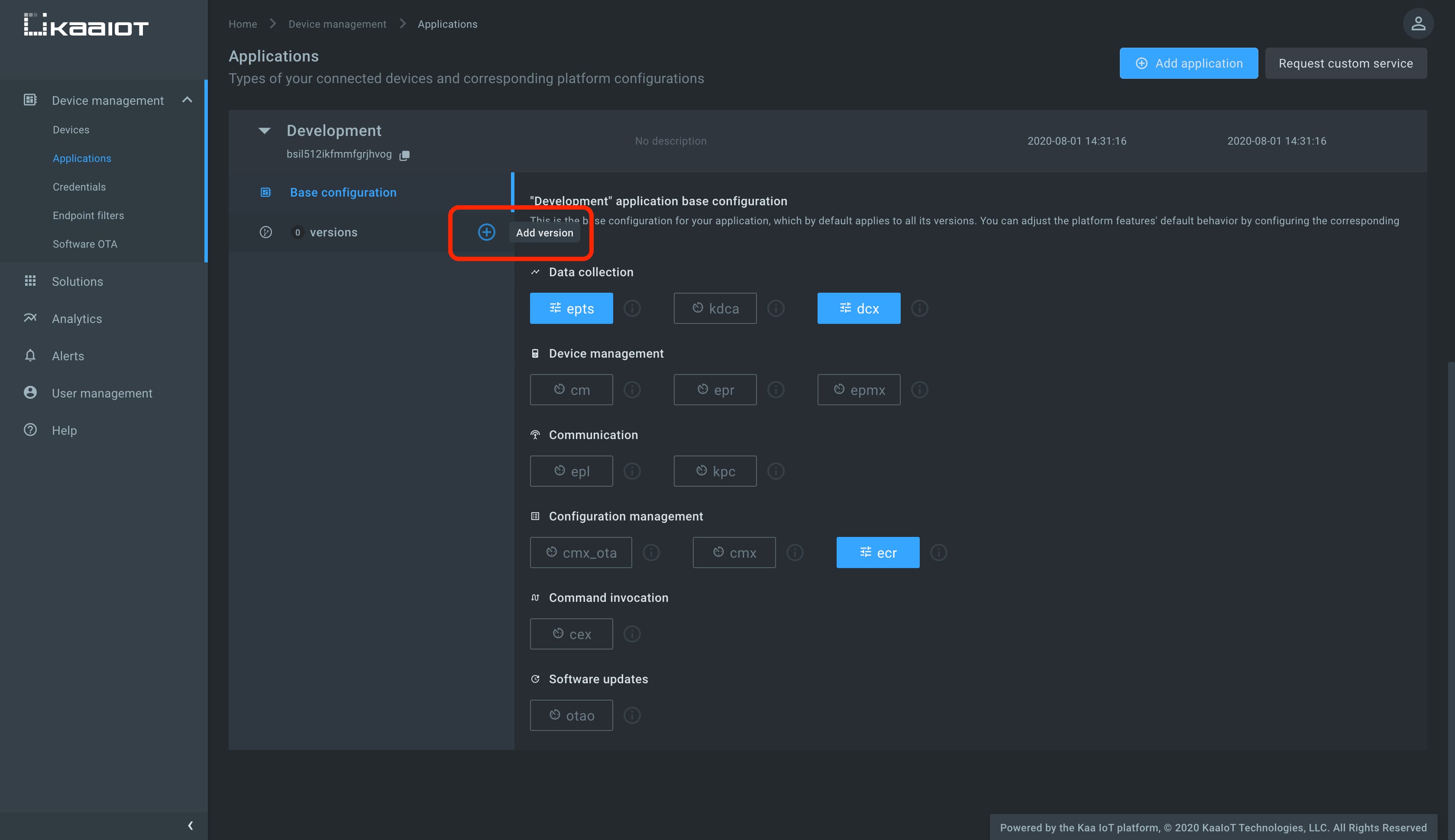Click the Development application name
This screenshot has height=840, width=1455.
click(x=334, y=130)
